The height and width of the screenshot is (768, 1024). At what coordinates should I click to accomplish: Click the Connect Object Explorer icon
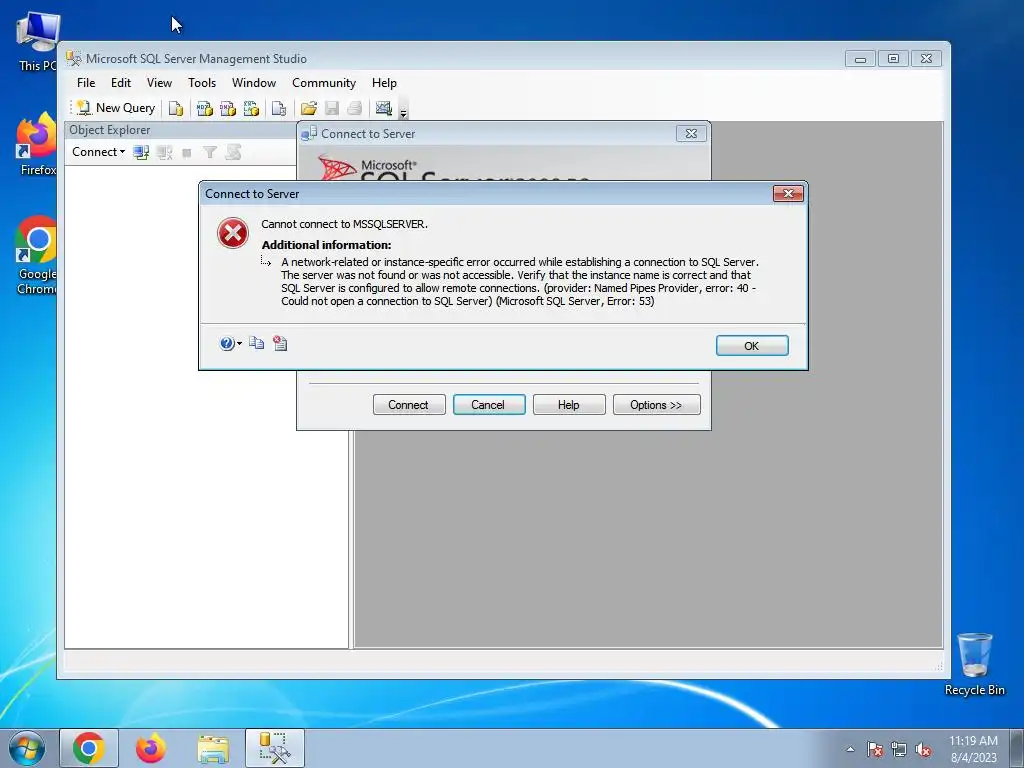[141, 152]
